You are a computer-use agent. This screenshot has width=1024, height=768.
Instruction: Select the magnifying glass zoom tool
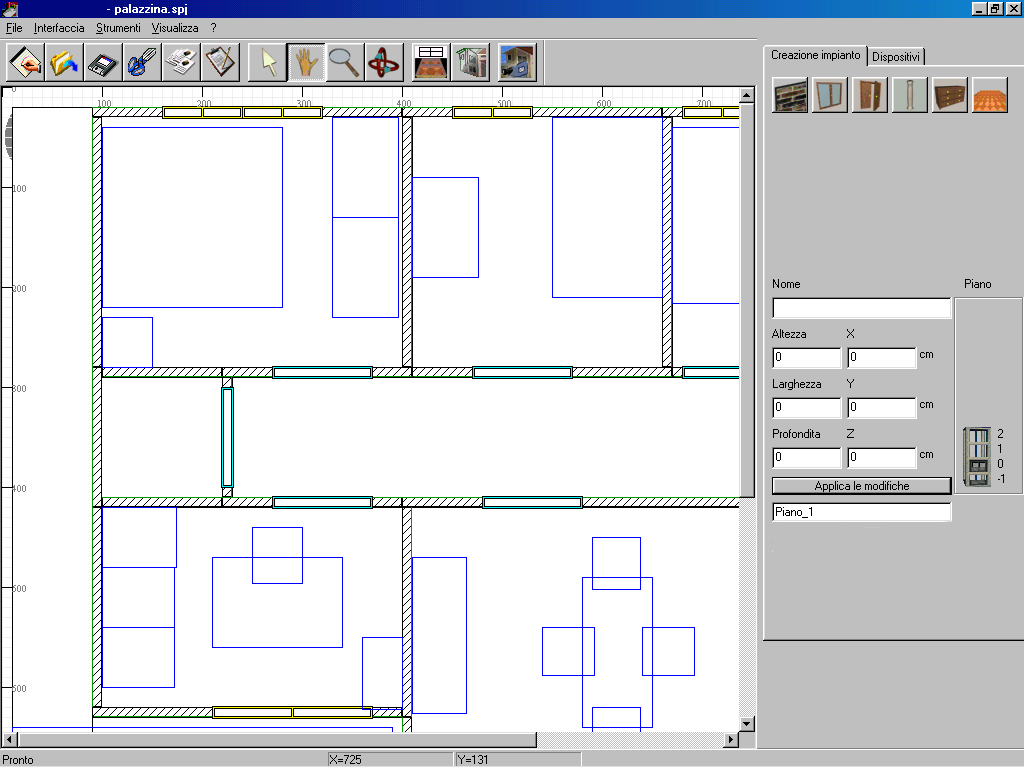345,63
